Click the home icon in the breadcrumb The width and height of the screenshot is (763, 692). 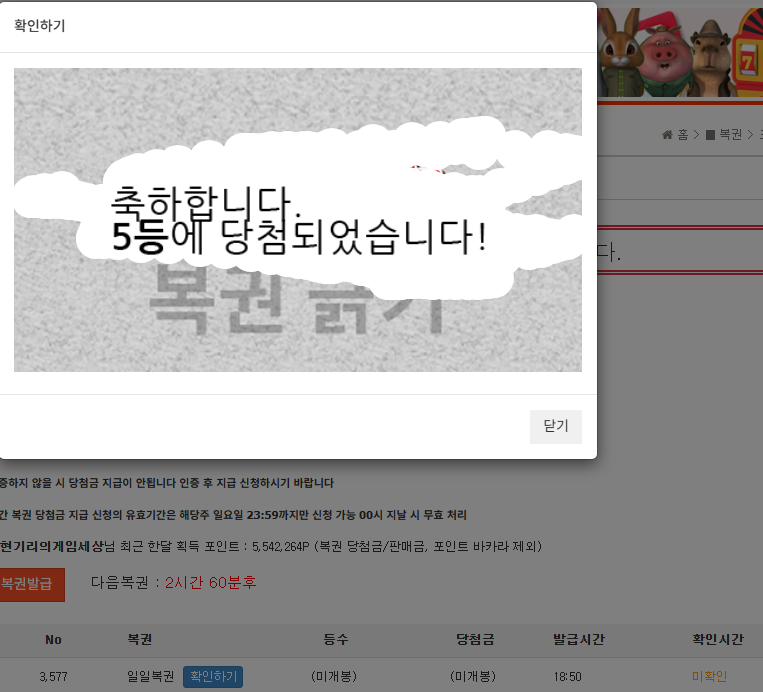tap(667, 135)
